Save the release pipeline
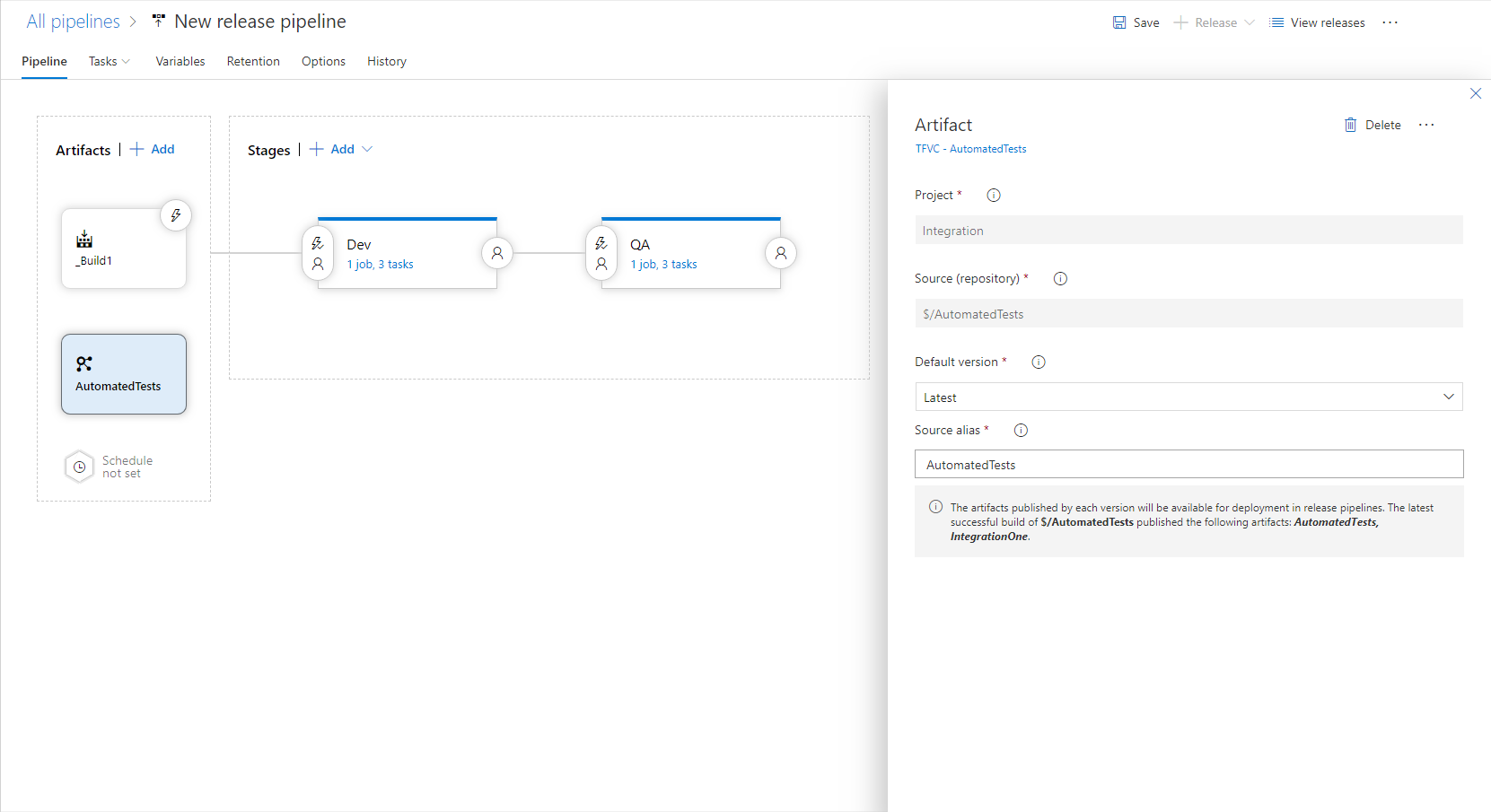The width and height of the screenshot is (1491, 812). tap(1136, 22)
